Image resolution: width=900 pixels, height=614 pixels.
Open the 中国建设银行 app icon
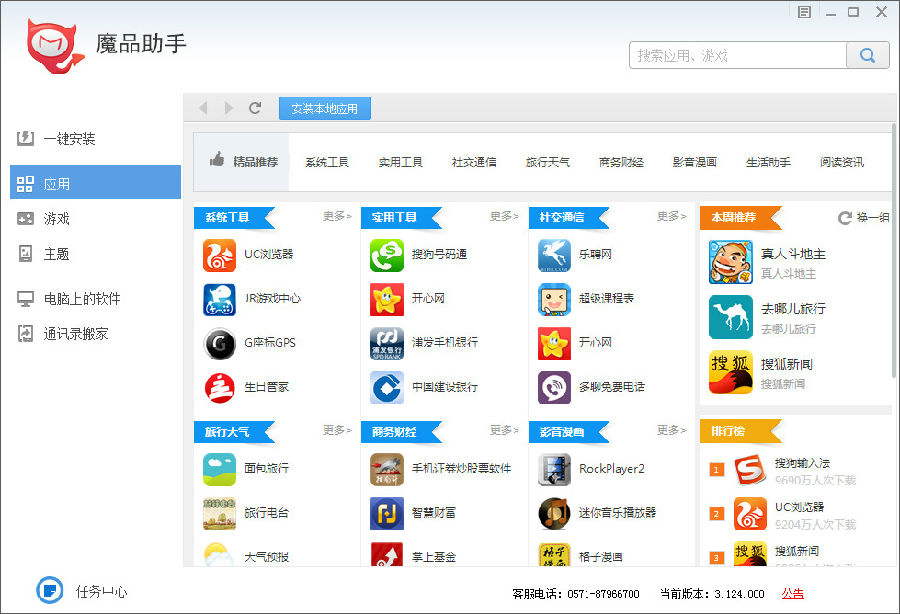pyautogui.click(x=387, y=388)
